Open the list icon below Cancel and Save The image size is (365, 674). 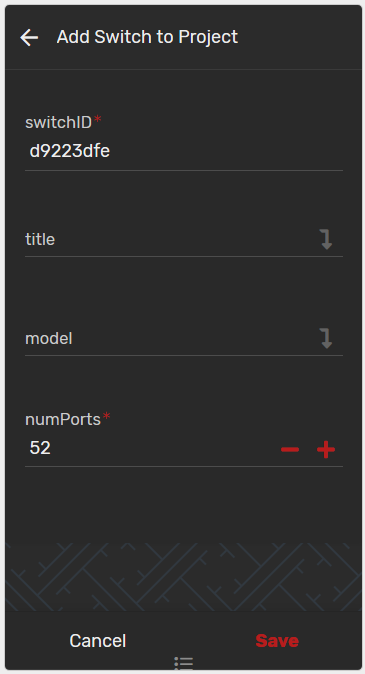(x=184, y=663)
